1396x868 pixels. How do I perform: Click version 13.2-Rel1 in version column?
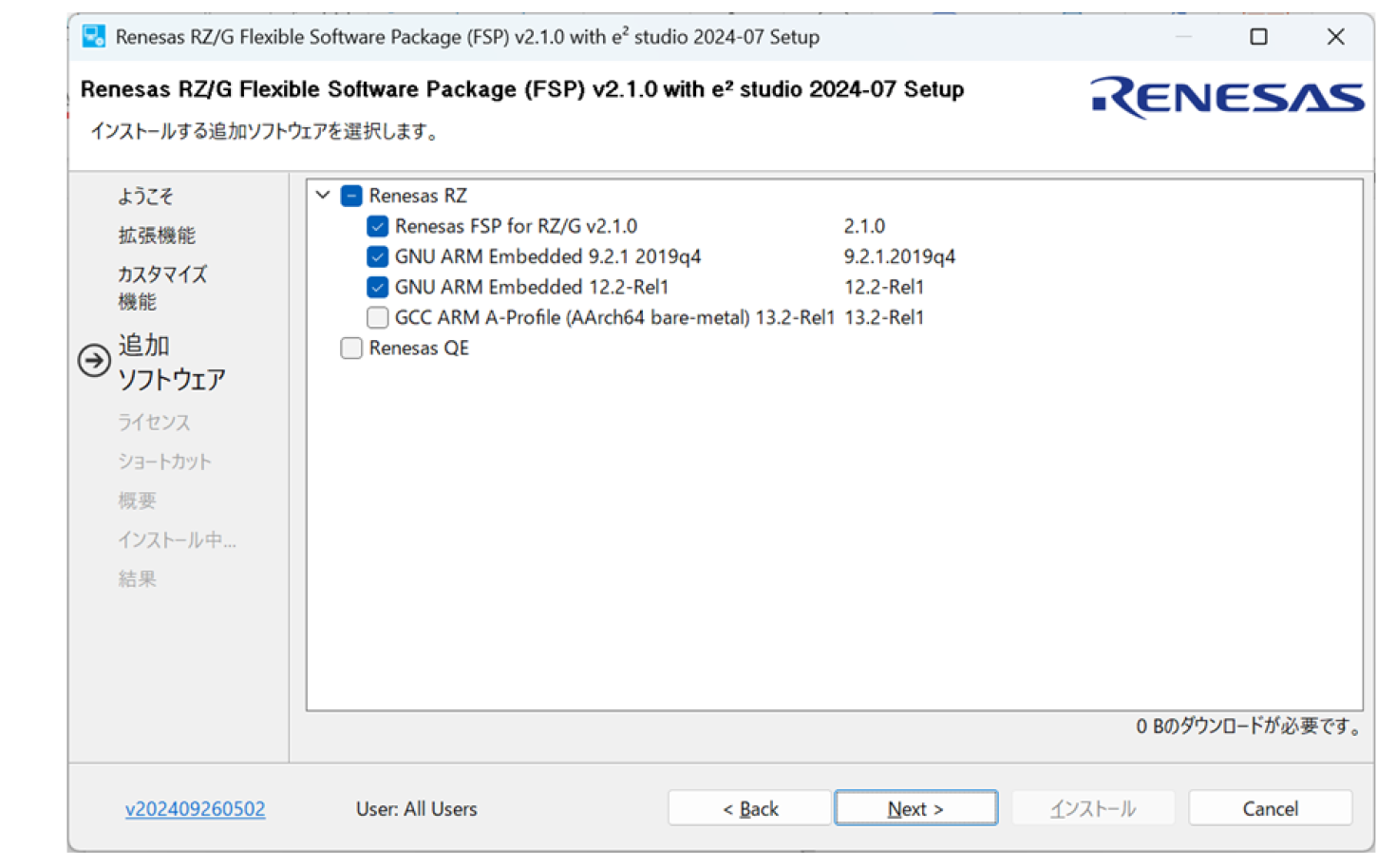884,317
